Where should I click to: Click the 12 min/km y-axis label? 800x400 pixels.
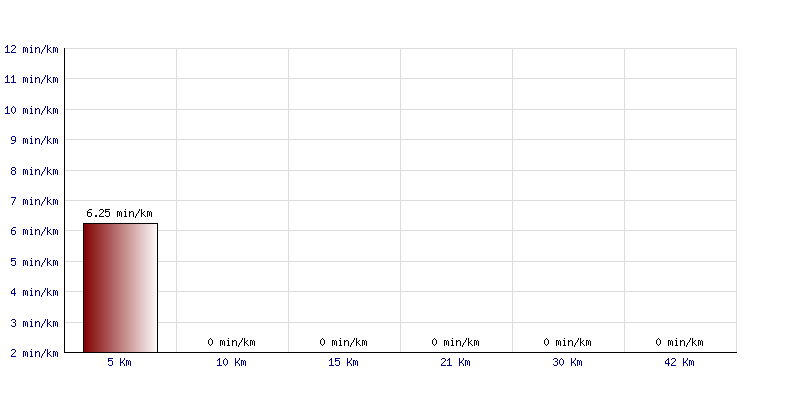31,49
